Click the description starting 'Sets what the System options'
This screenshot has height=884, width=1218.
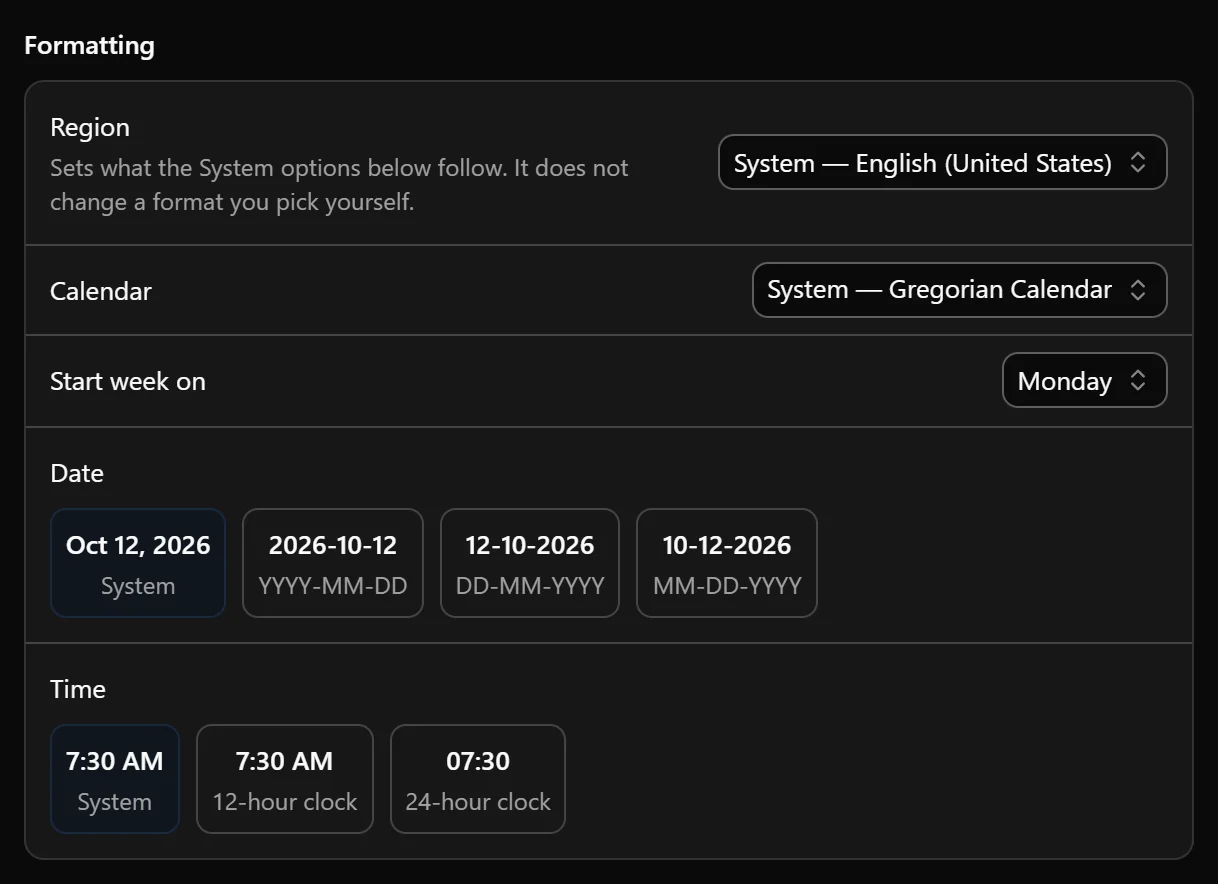339,185
